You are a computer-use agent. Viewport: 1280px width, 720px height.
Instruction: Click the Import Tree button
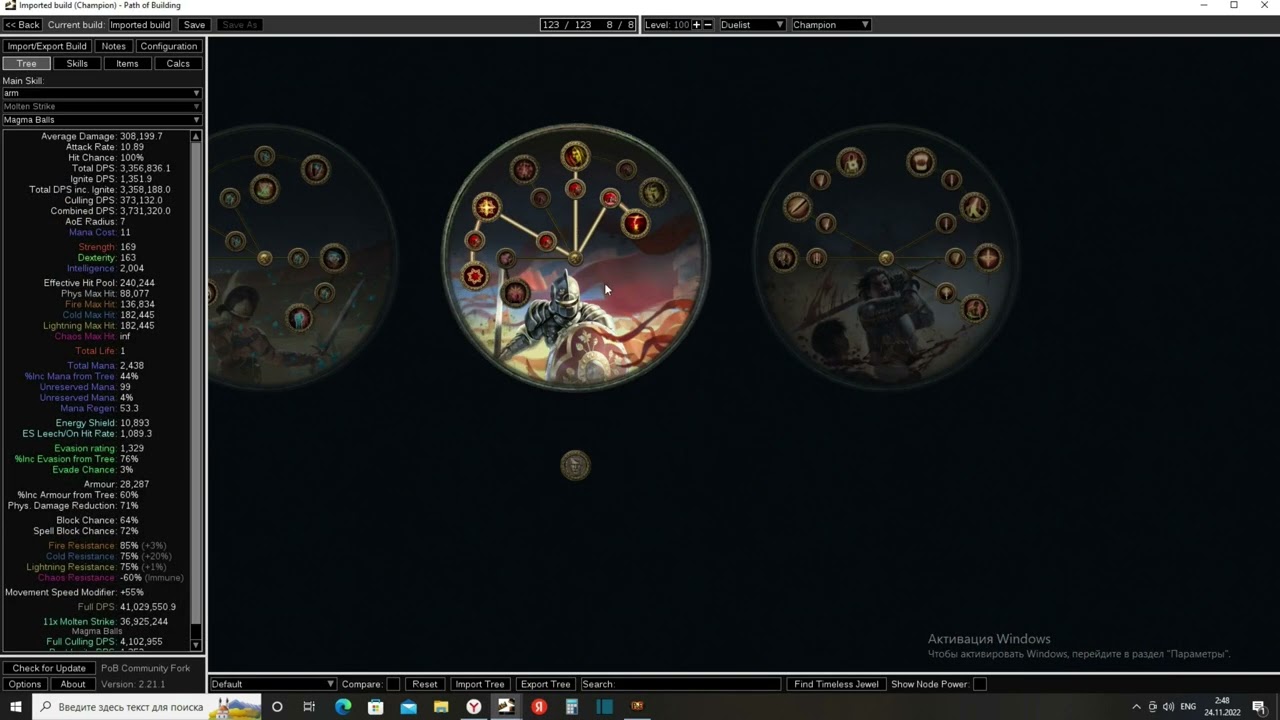(480, 684)
